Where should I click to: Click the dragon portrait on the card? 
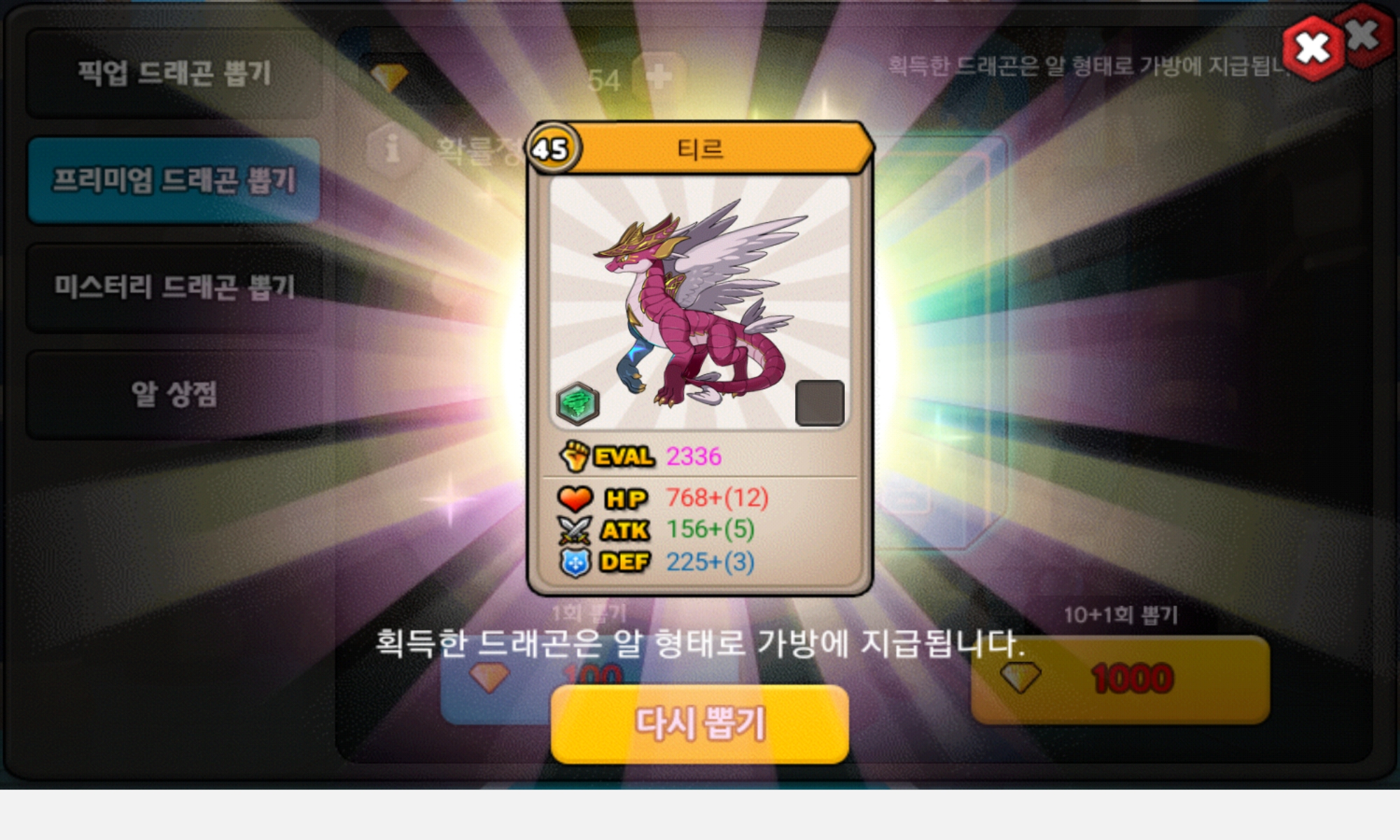click(x=700, y=303)
